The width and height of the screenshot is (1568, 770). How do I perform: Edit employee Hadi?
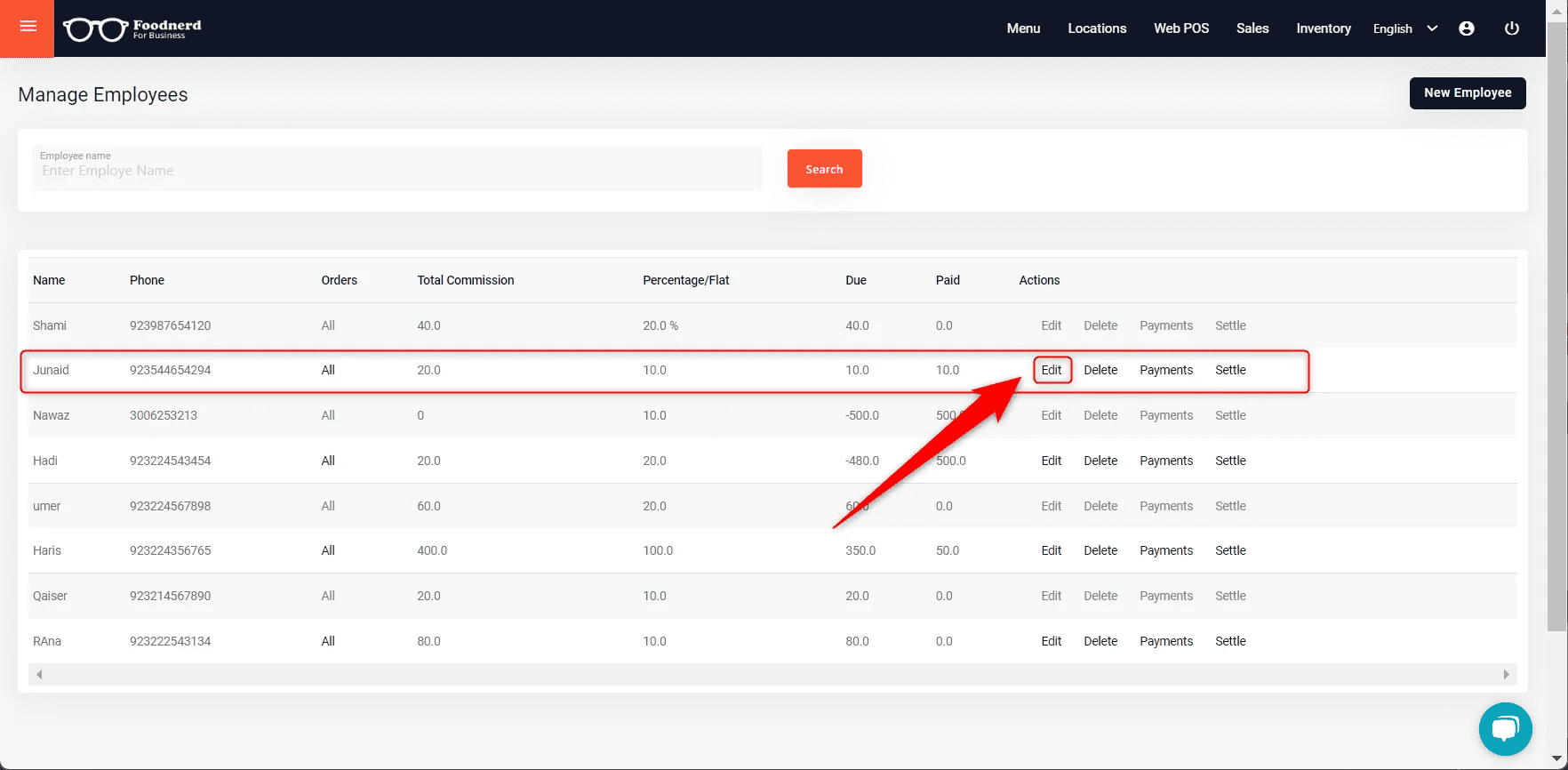click(1052, 461)
